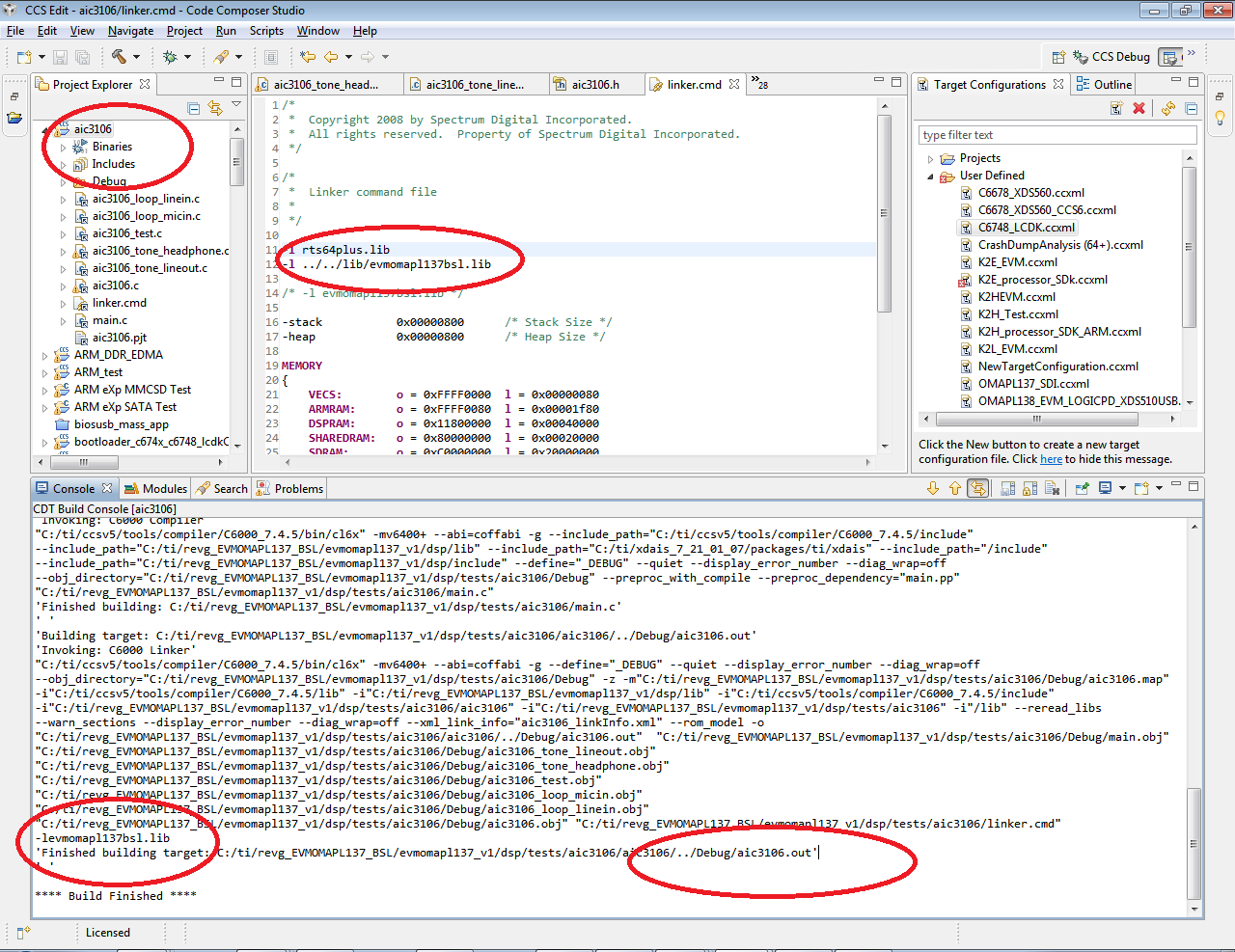Refresh the Target Configurations list
This screenshot has height=952, width=1235.
point(1168,108)
